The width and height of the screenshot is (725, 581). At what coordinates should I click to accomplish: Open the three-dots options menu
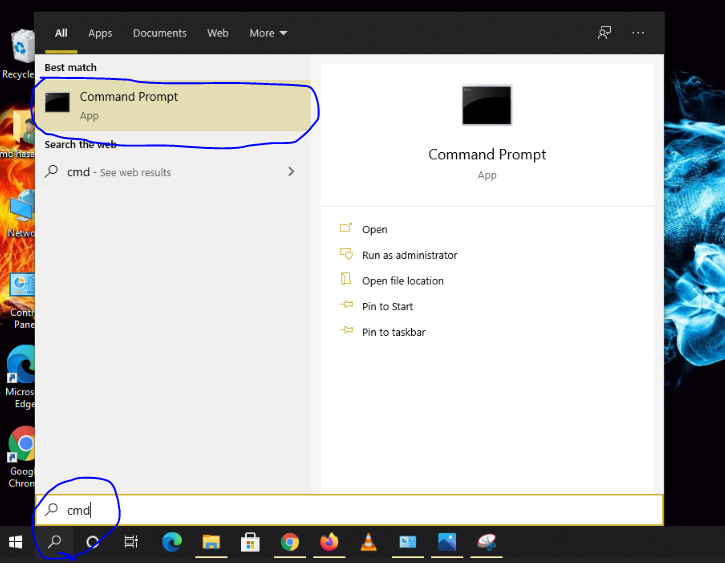tap(638, 32)
